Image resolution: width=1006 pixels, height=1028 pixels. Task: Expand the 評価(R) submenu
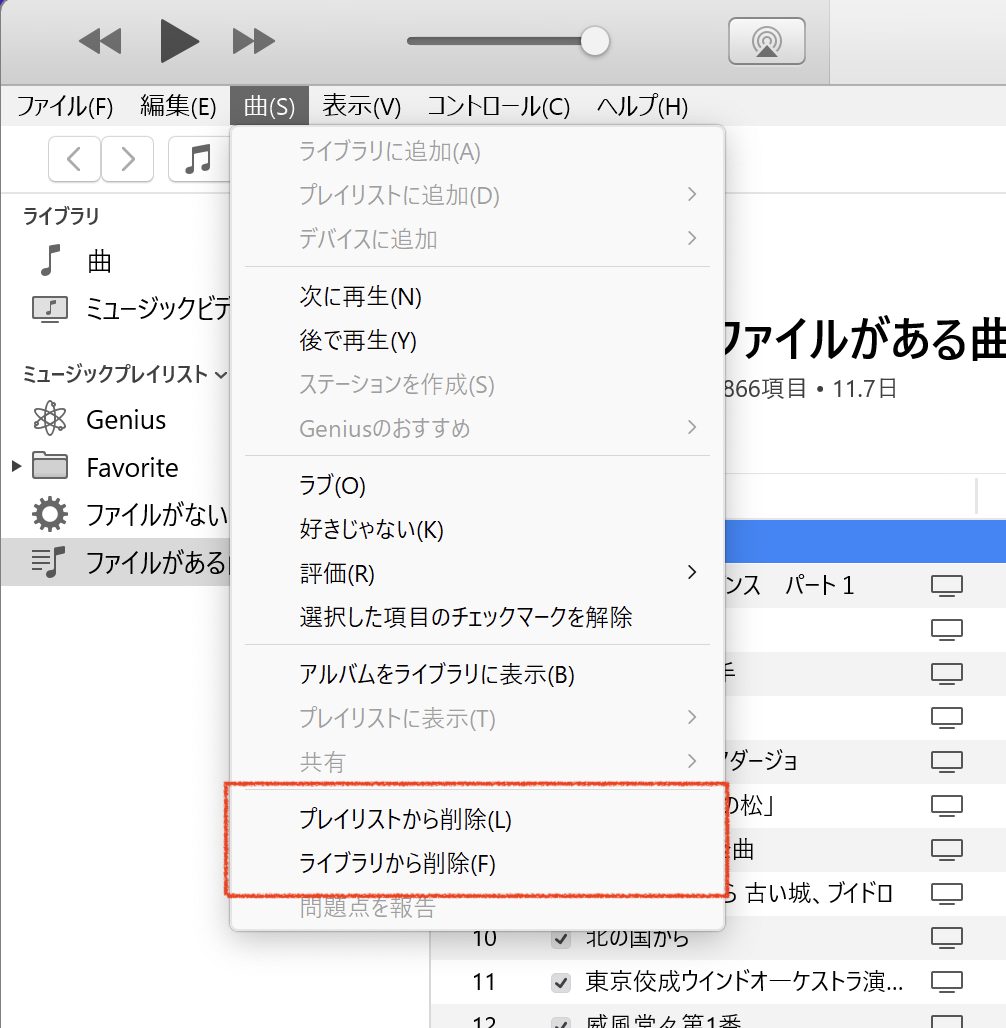[477, 573]
